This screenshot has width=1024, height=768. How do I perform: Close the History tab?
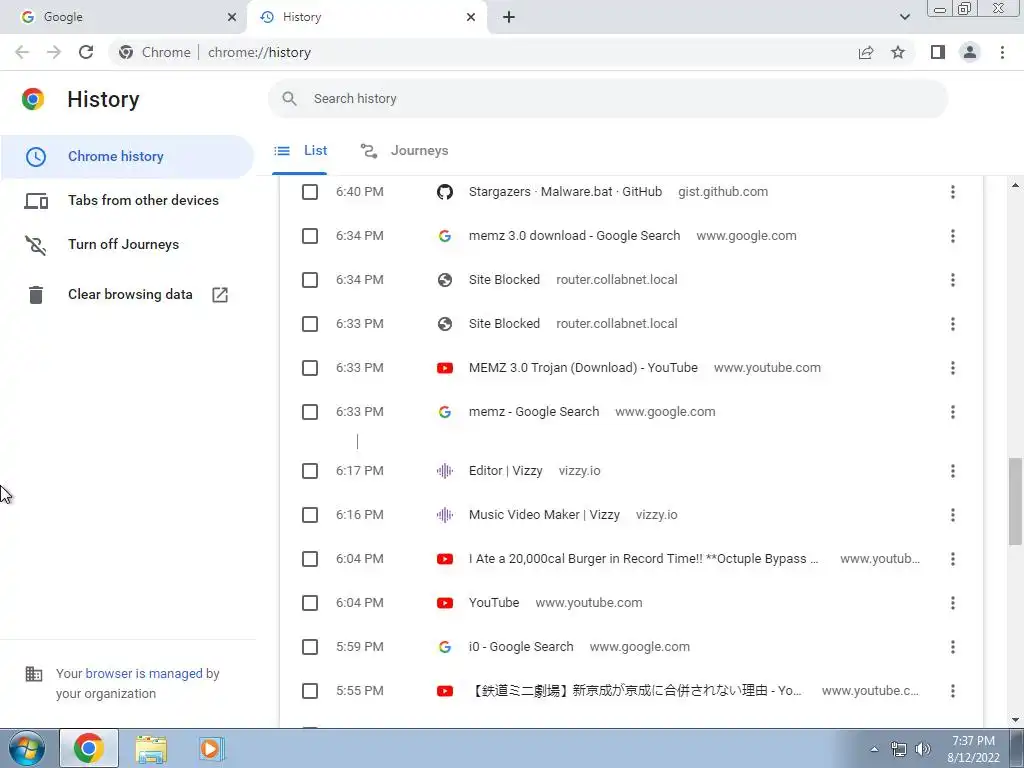tap(471, 17)
